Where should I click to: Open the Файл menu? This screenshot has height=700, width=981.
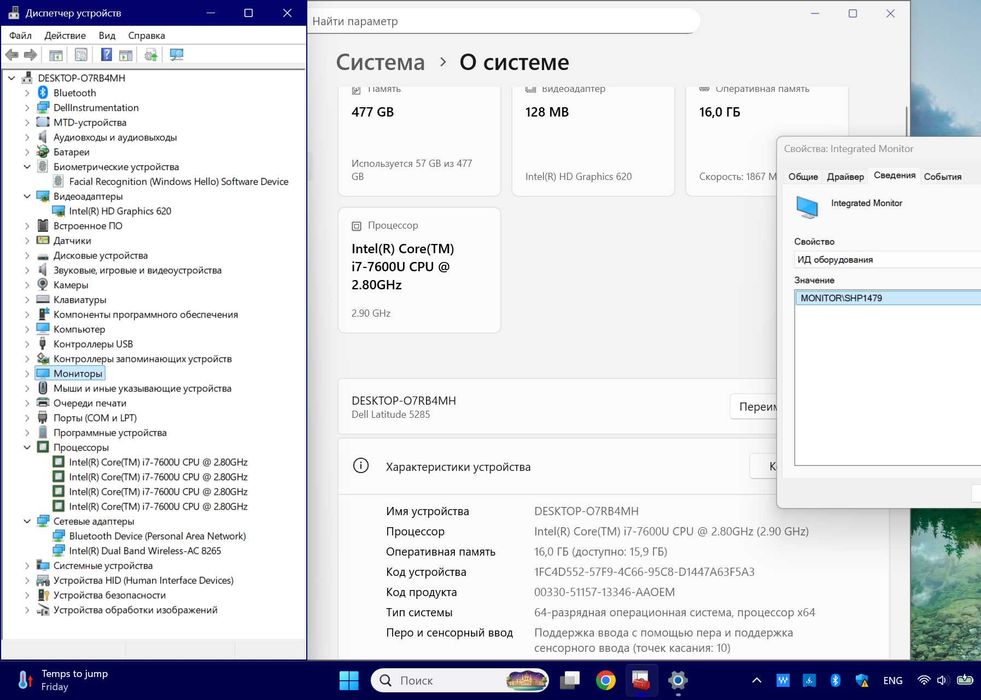pos(20,36)
